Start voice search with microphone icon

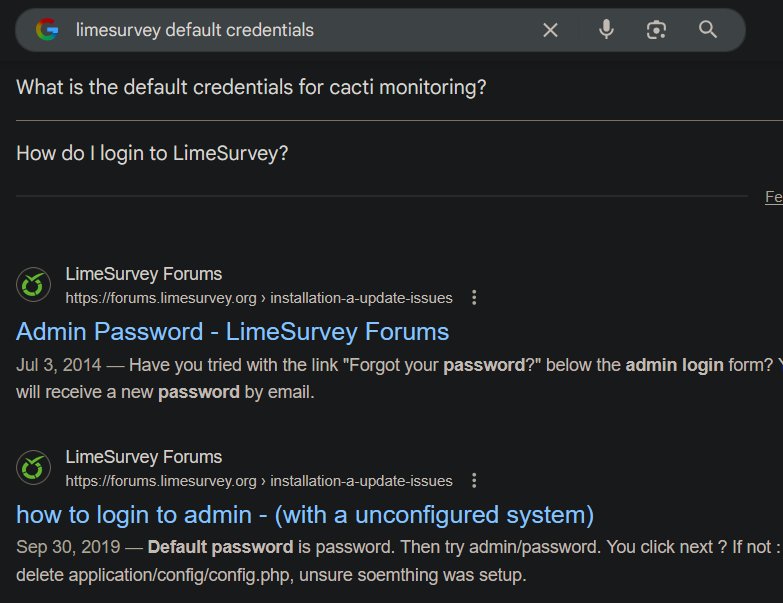click(606, 29)
